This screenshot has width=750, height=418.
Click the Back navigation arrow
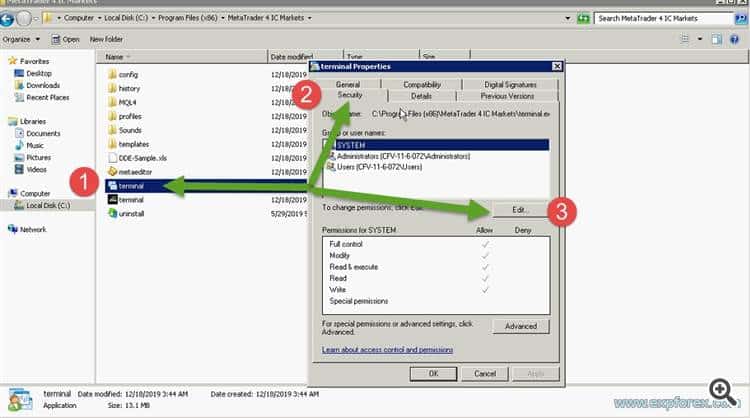coord(9,18)
